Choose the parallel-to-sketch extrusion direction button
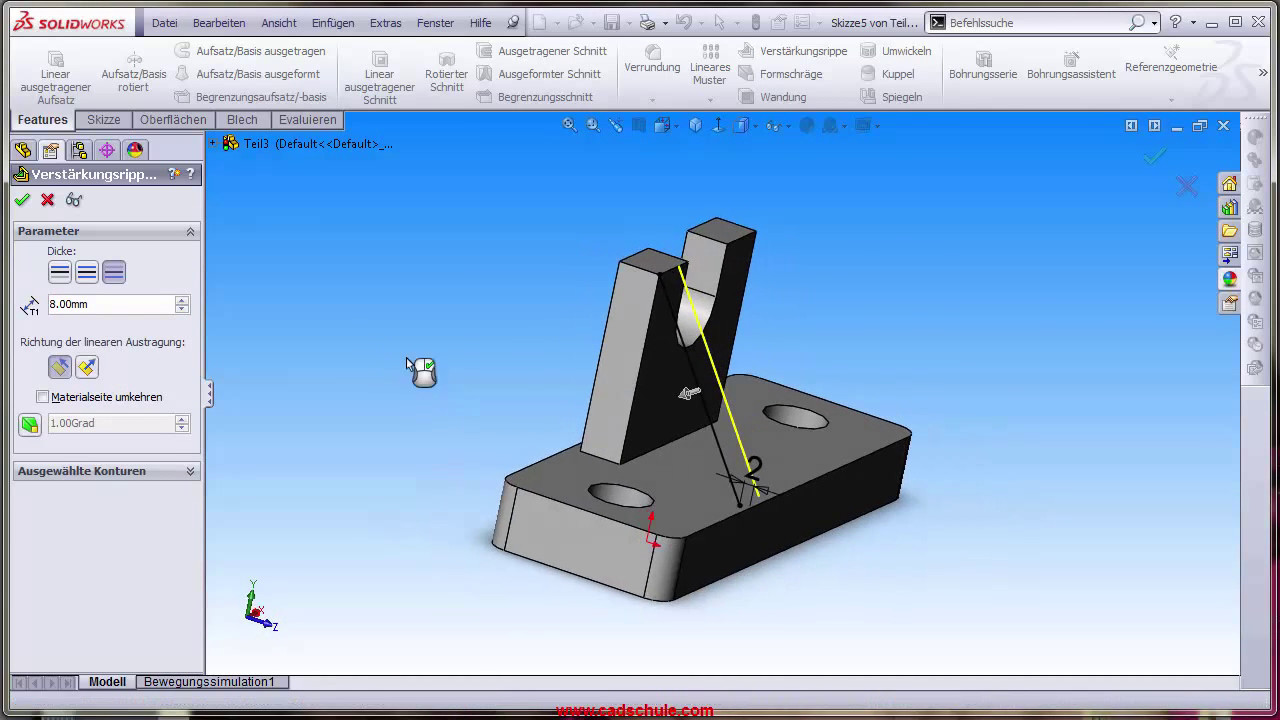The height and width of the screenshot is (720, 1280). (x=60, y=367)
